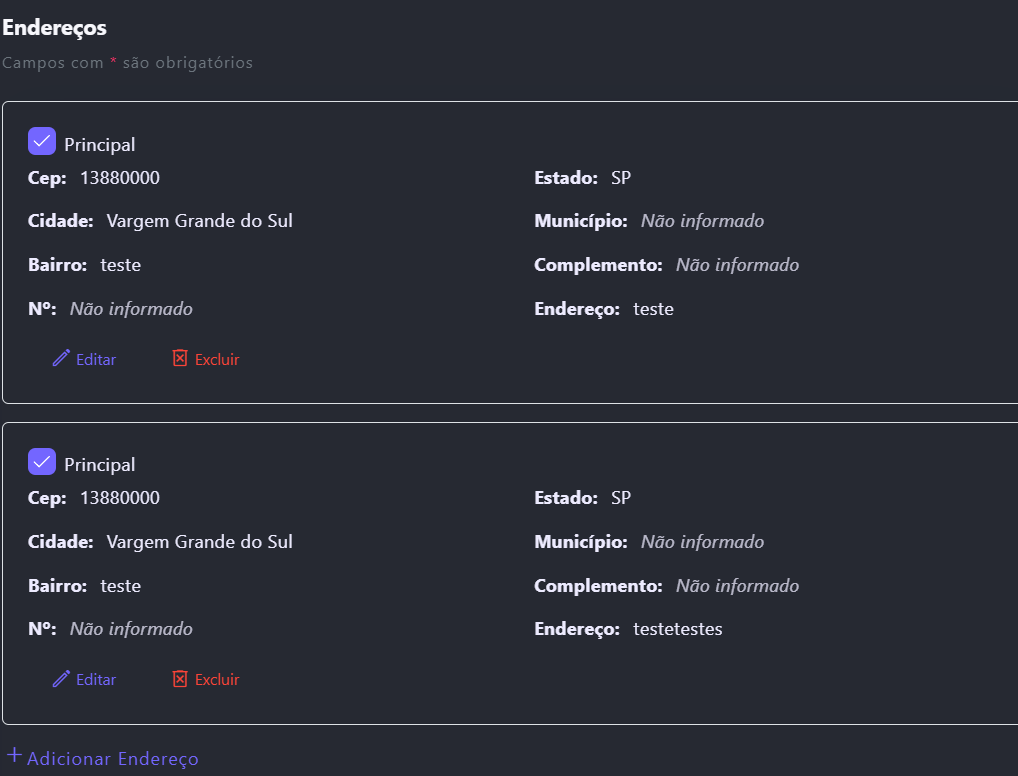
Task: Click the Principal label in the first address card
Action: 100,145
